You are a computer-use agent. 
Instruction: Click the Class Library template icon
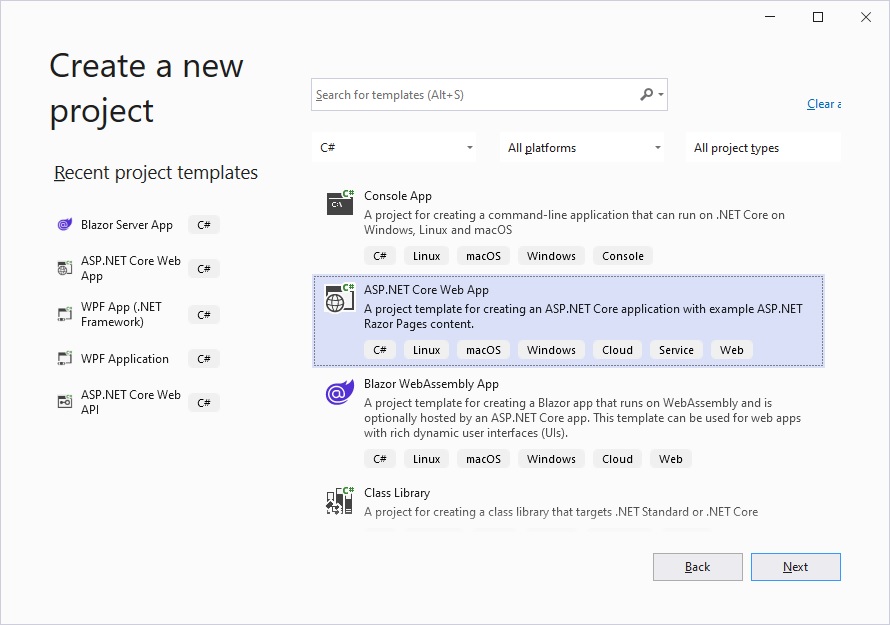click(340, 501)
